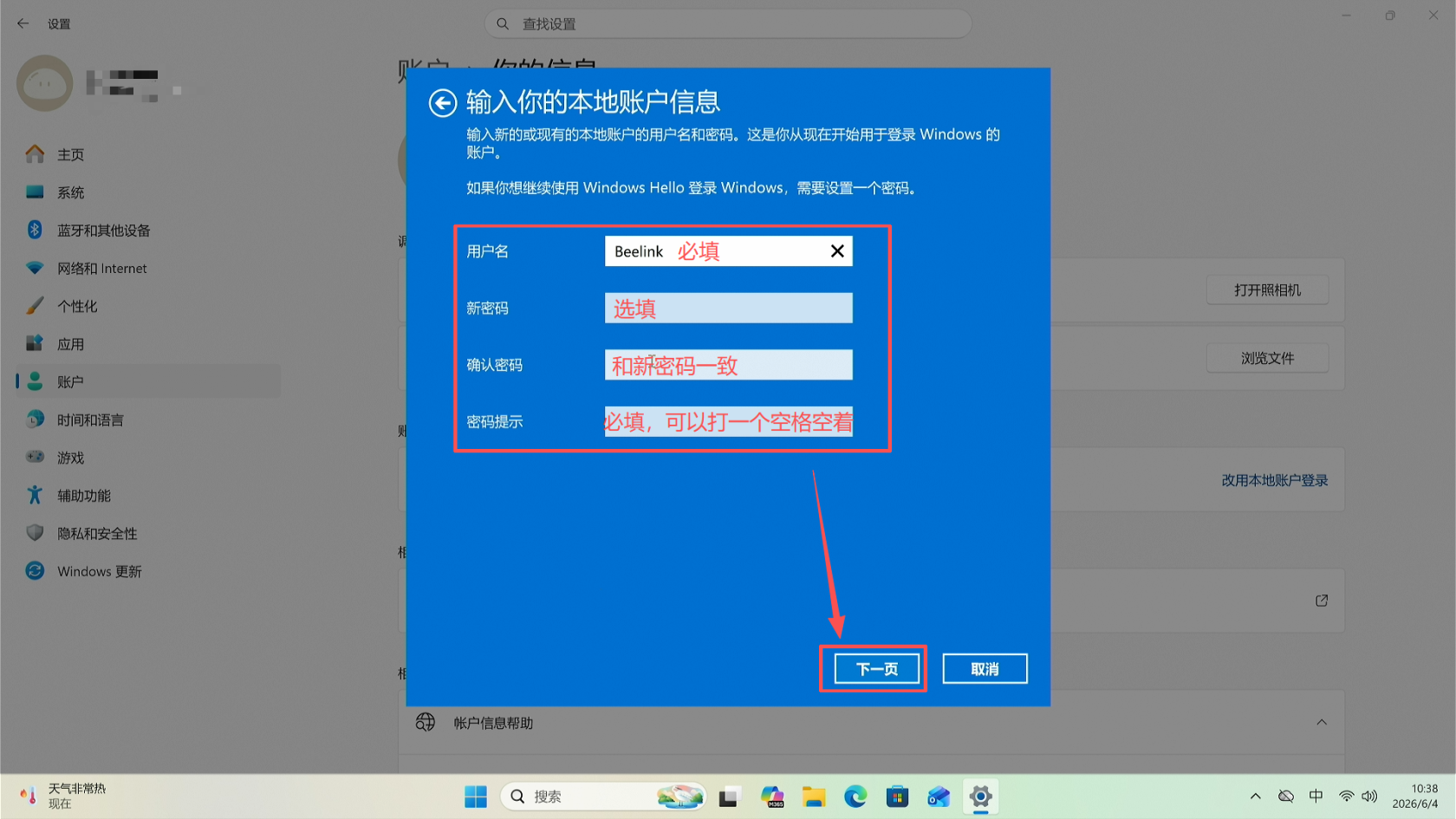
Task: Click the Windows Update sync icon
Action: pyautogui.click(x=35, y=570)
